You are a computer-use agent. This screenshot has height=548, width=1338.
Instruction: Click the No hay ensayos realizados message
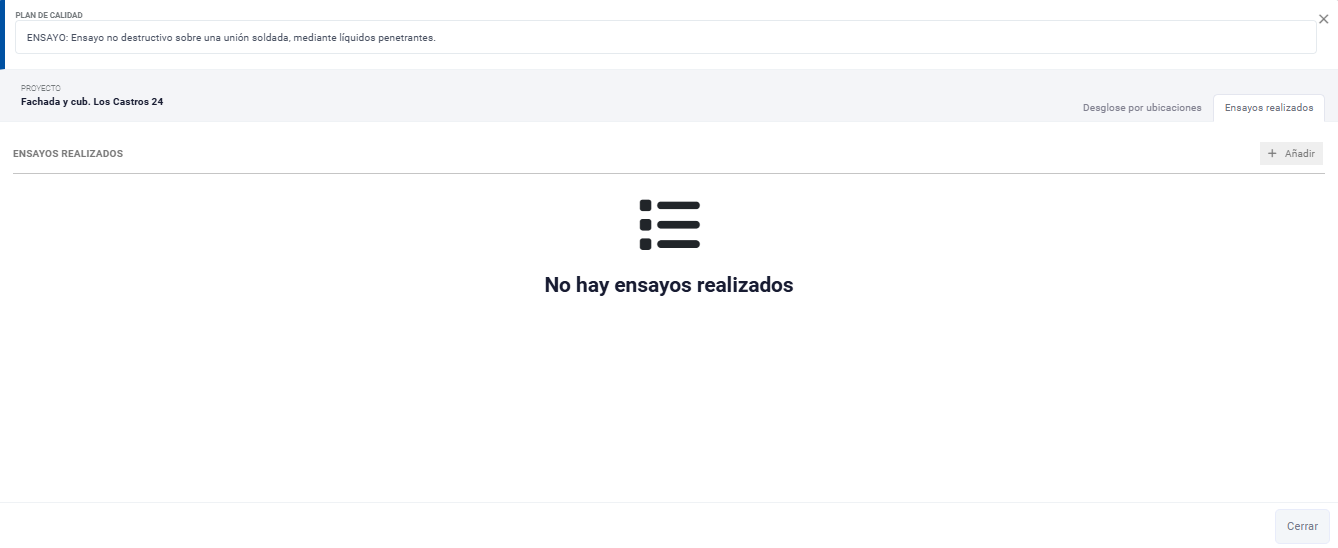pyautogui.click(x=668, y=285)
